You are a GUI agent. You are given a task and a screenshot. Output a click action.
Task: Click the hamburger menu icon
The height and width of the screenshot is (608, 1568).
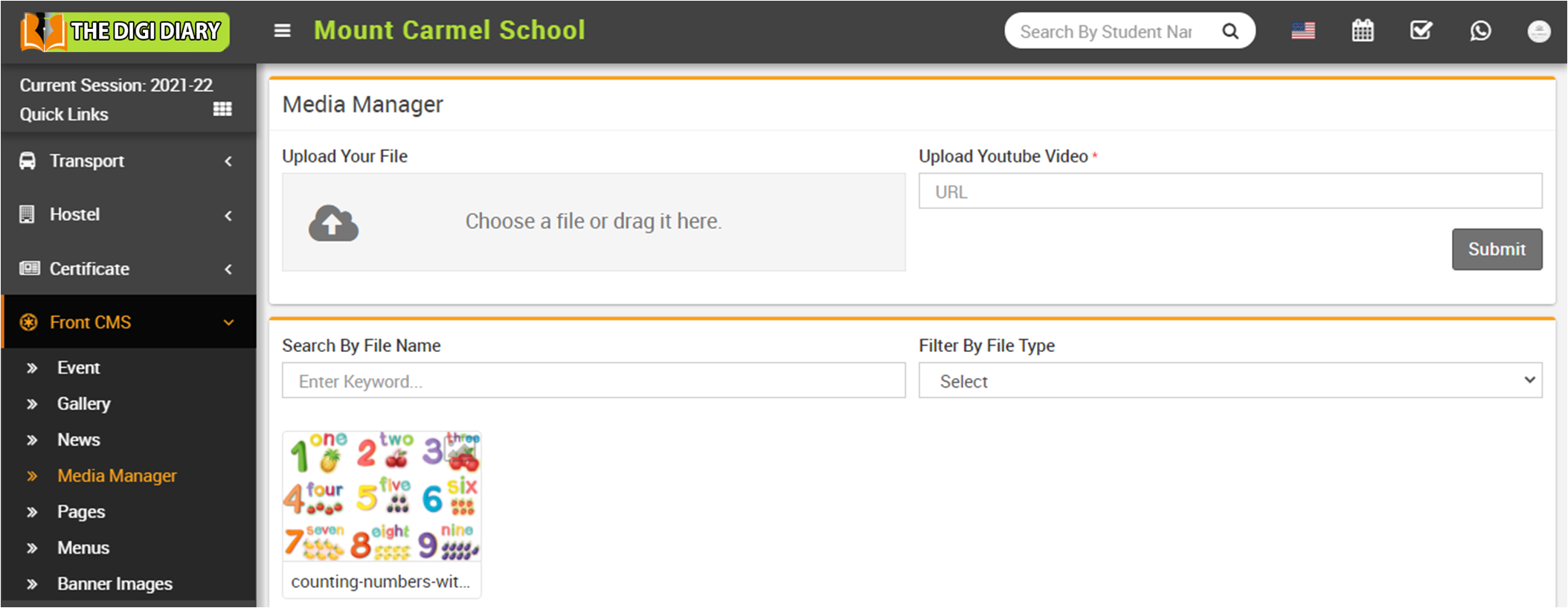pos(282,31)
